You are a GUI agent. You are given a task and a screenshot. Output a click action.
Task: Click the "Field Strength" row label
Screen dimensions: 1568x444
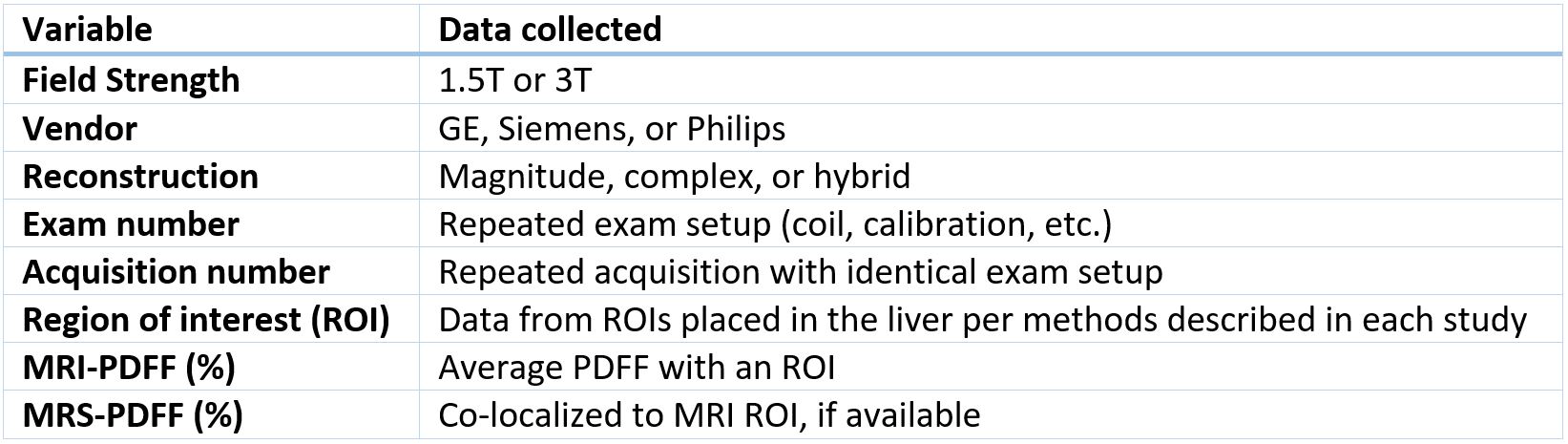pyautogui.click(x=131, y=80)
